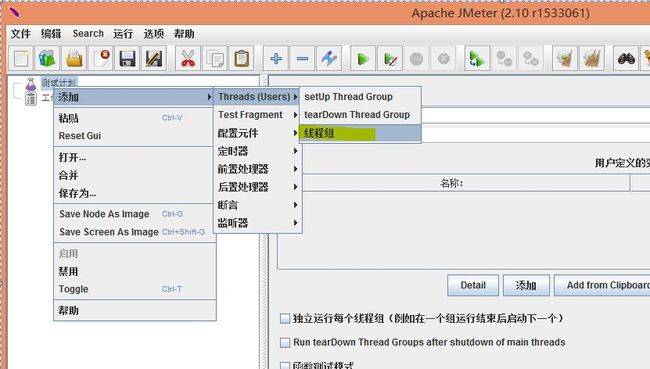Select the test plan flask tree icon
Viewport: 650px width, 369px height.
coord(31,84)
